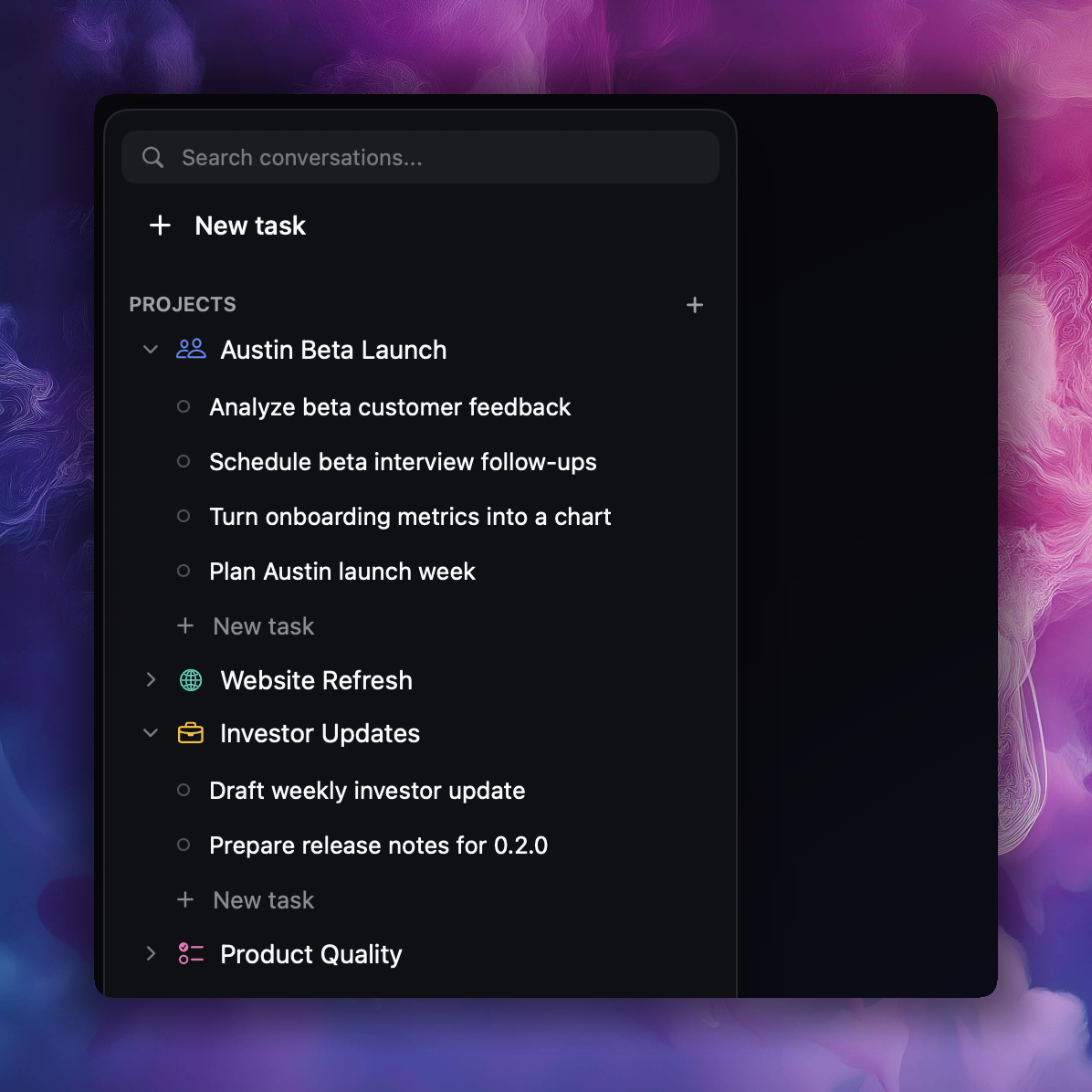Open Schedule beta interview follow-ups task
Image resolution: width=1092 pixels, height=1092 pixels.
click(x=403, y=462)
